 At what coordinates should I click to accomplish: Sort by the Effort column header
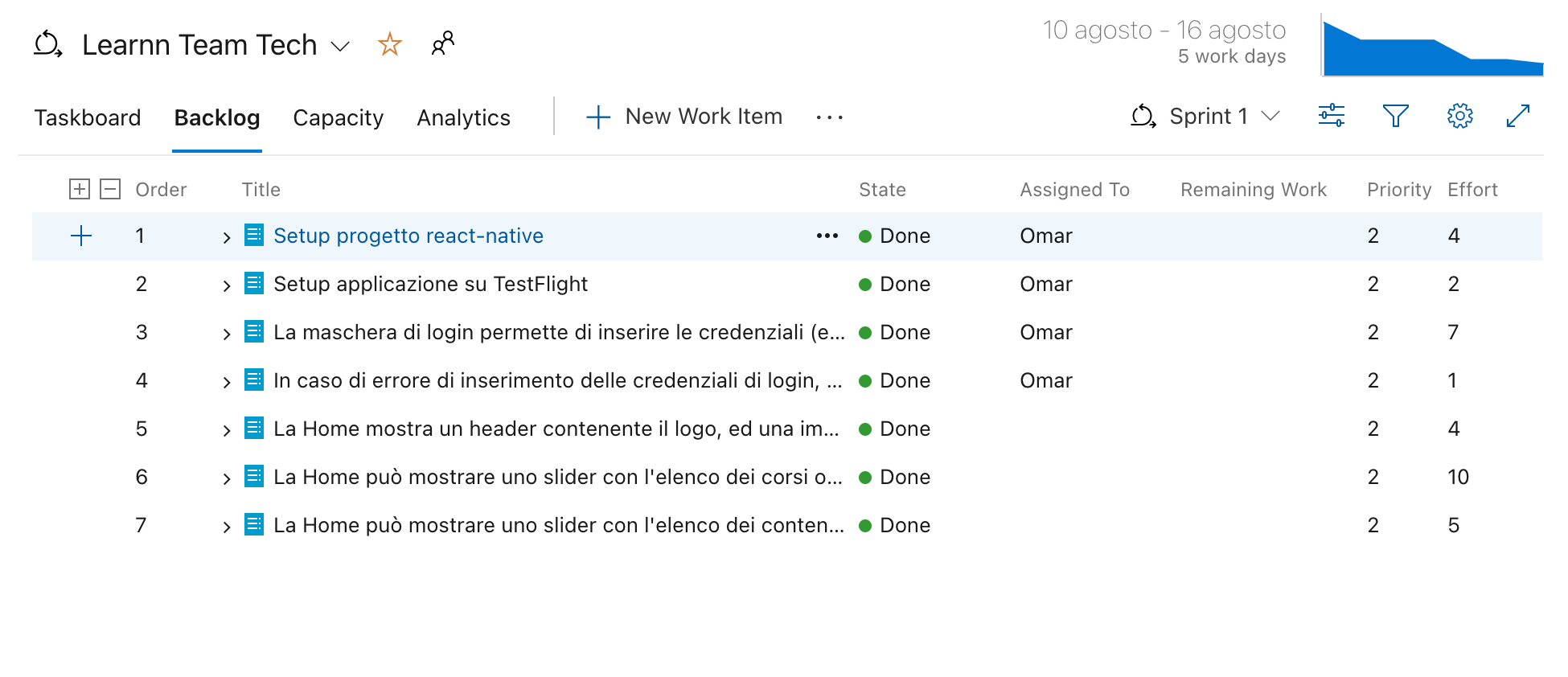tap(1472, 190)
